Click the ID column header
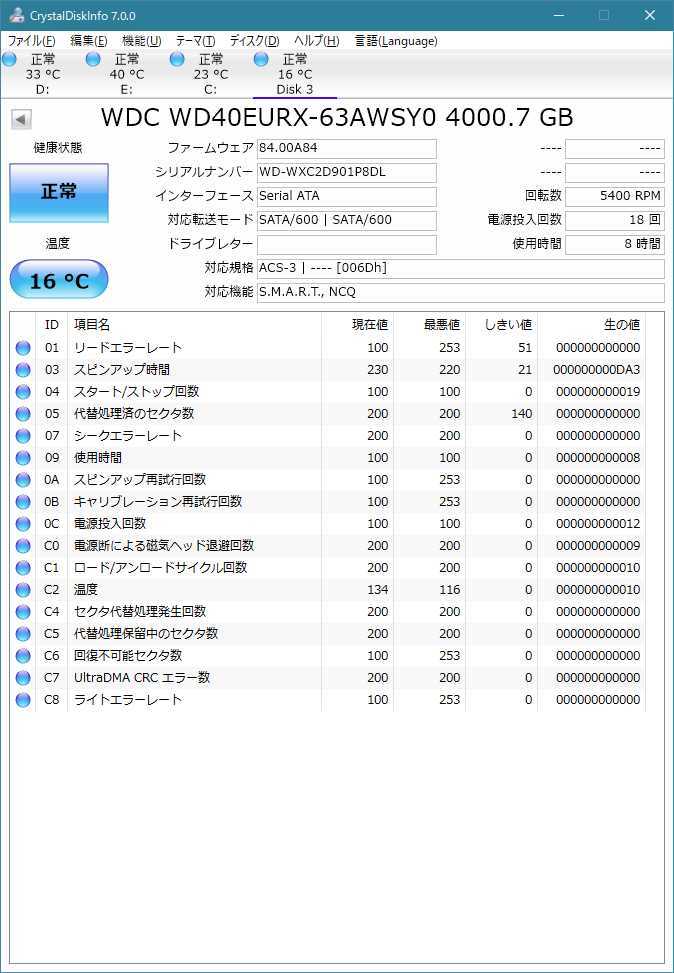 point(52,325)
